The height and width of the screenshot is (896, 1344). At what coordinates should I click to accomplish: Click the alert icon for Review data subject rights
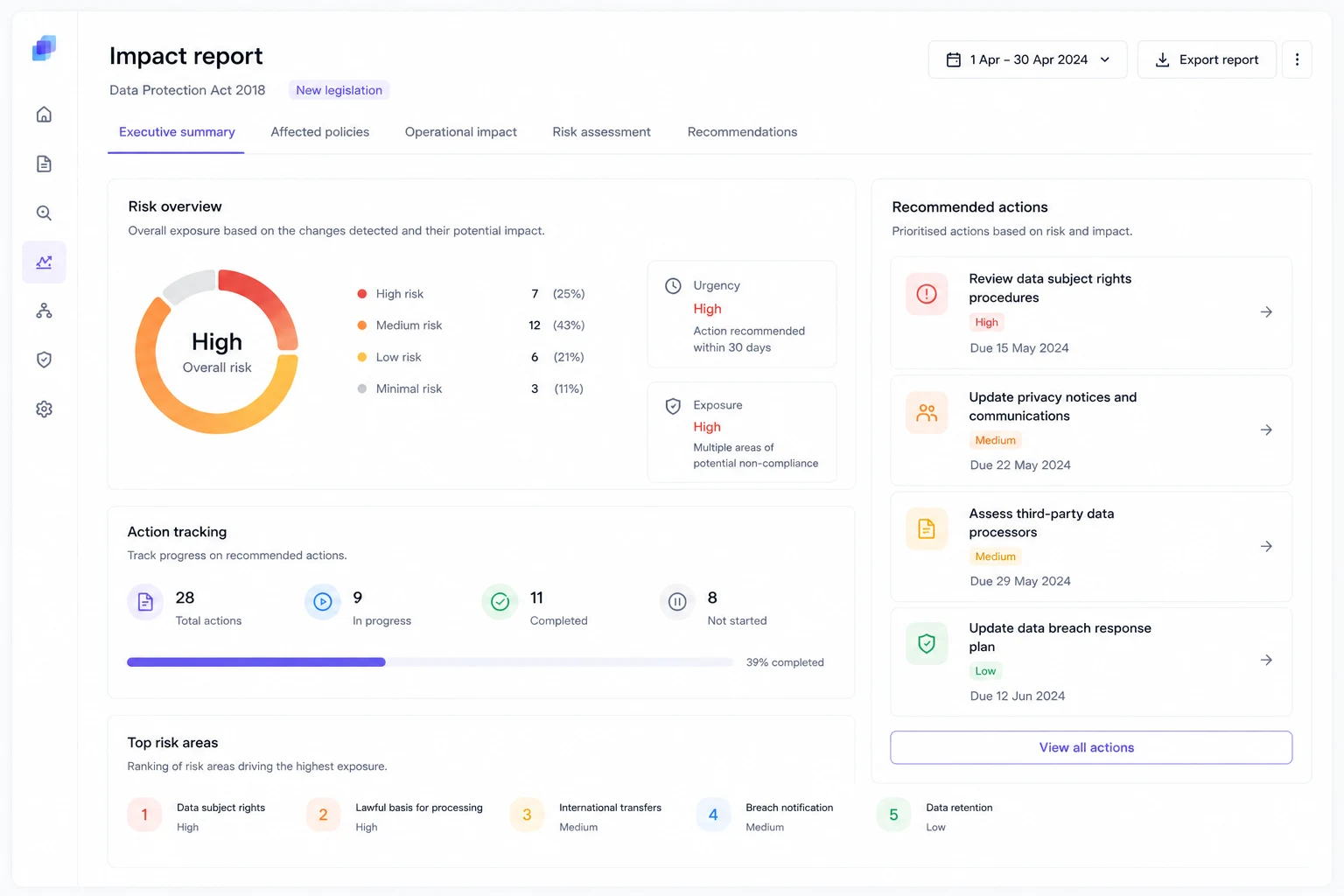pyautogui.click(x=927, y=294)
